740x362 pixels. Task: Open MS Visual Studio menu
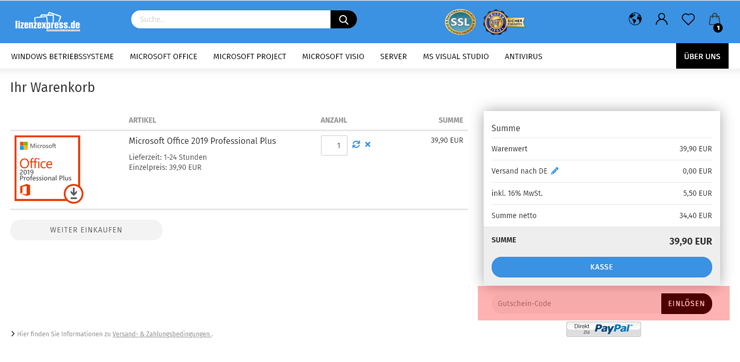456,57
